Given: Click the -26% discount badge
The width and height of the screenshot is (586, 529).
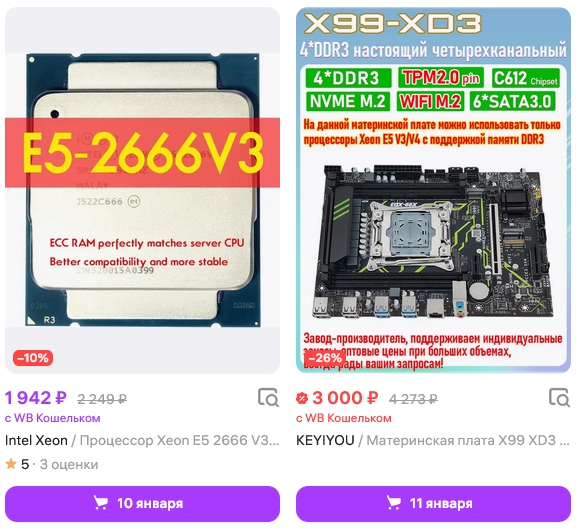Looking at the screenshot, I should pos(324,358).
